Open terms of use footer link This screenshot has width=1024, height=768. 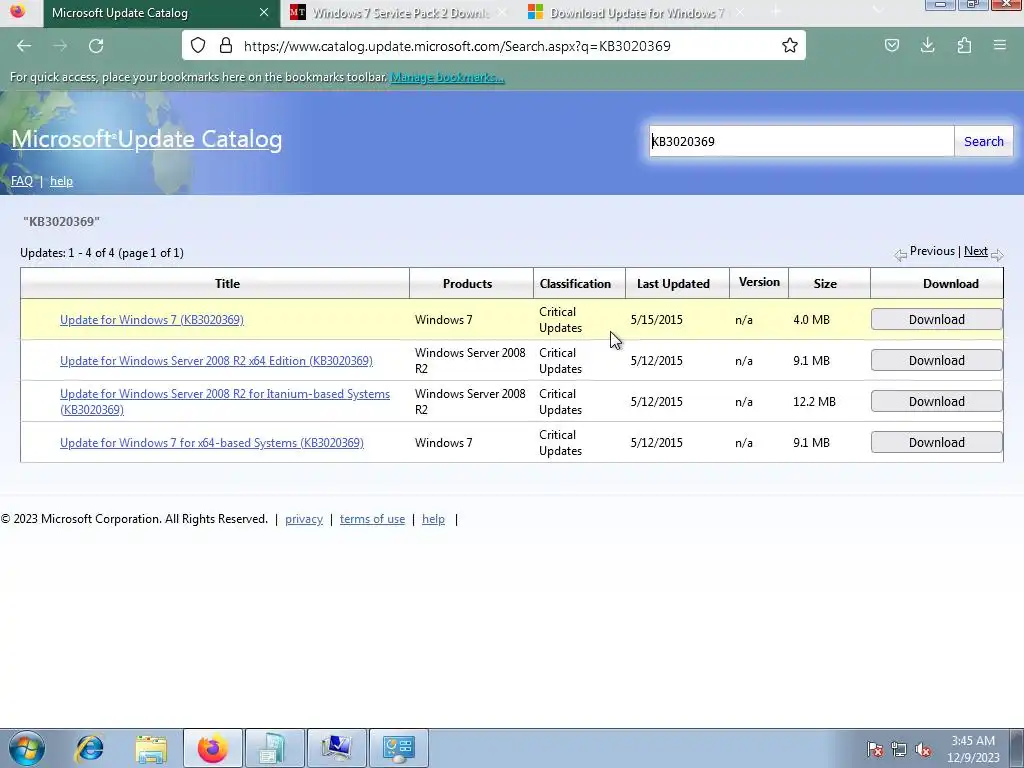click(x=372, y=519)
